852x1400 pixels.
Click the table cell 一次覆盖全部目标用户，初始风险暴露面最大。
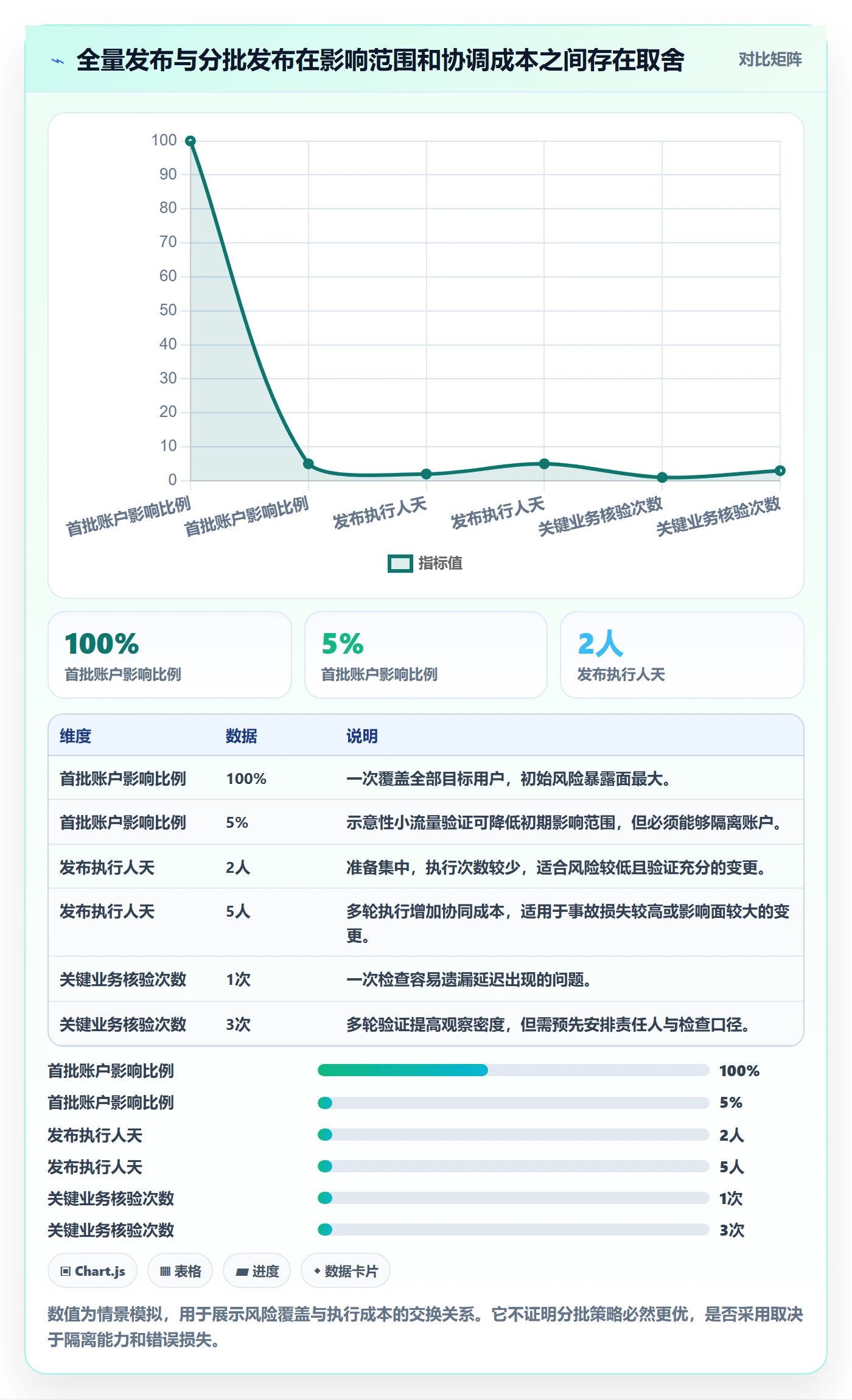(509, 779)
